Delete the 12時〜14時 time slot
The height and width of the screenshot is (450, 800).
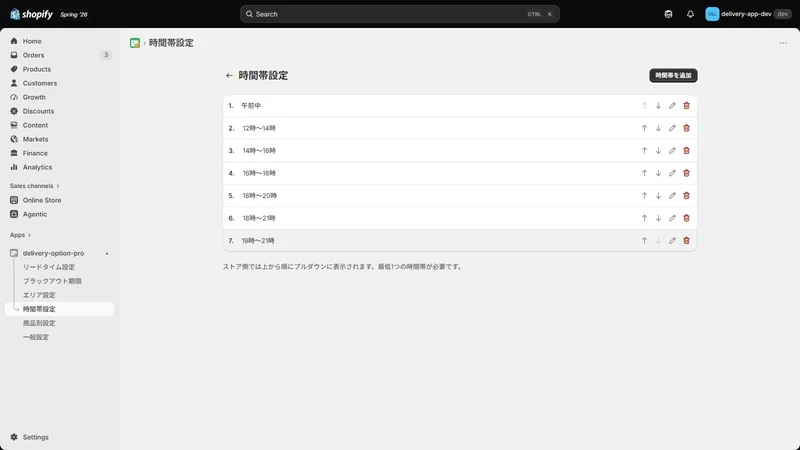pos(686,128)
